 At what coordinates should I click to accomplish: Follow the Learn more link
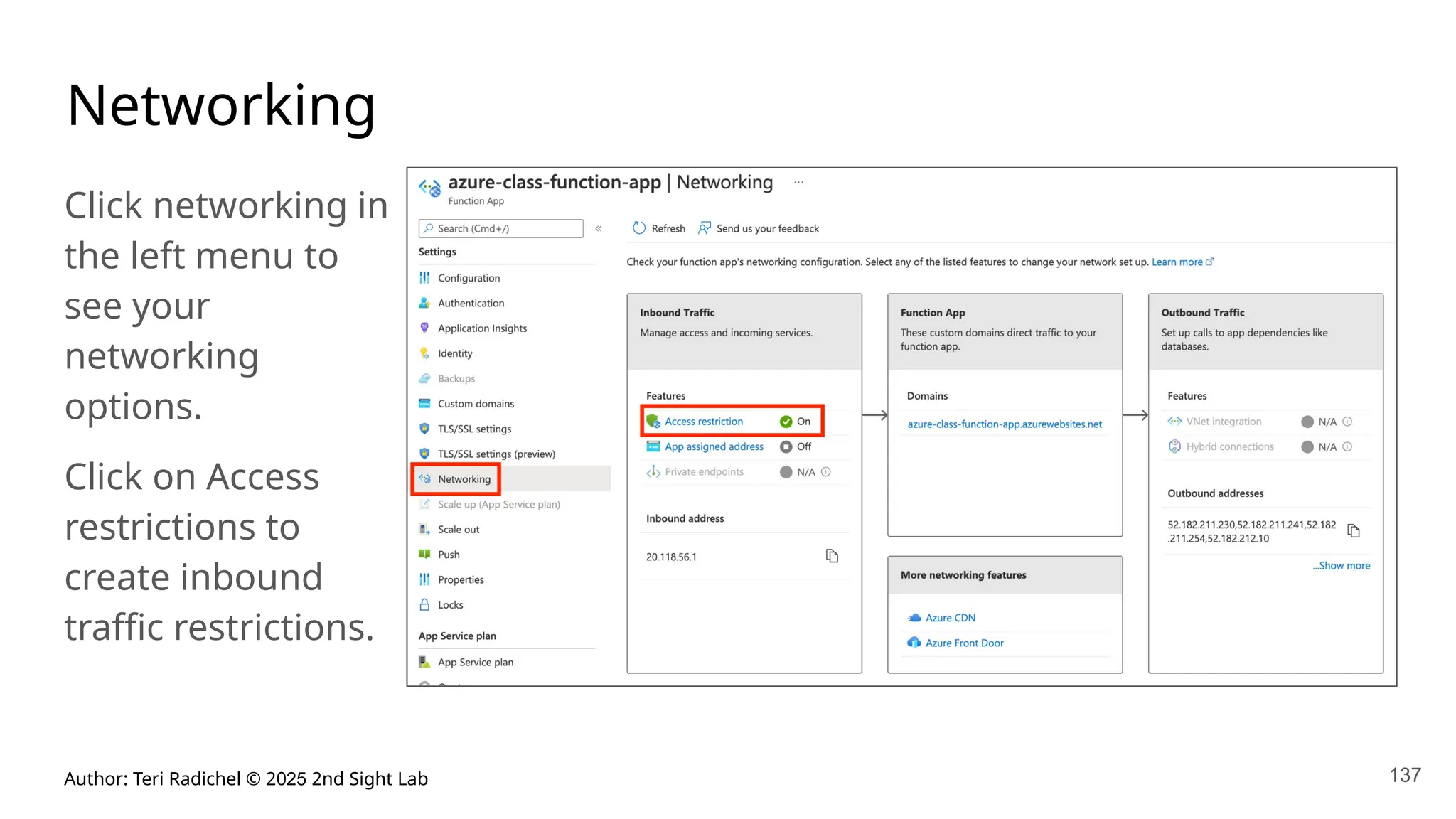click(1182, 262)
